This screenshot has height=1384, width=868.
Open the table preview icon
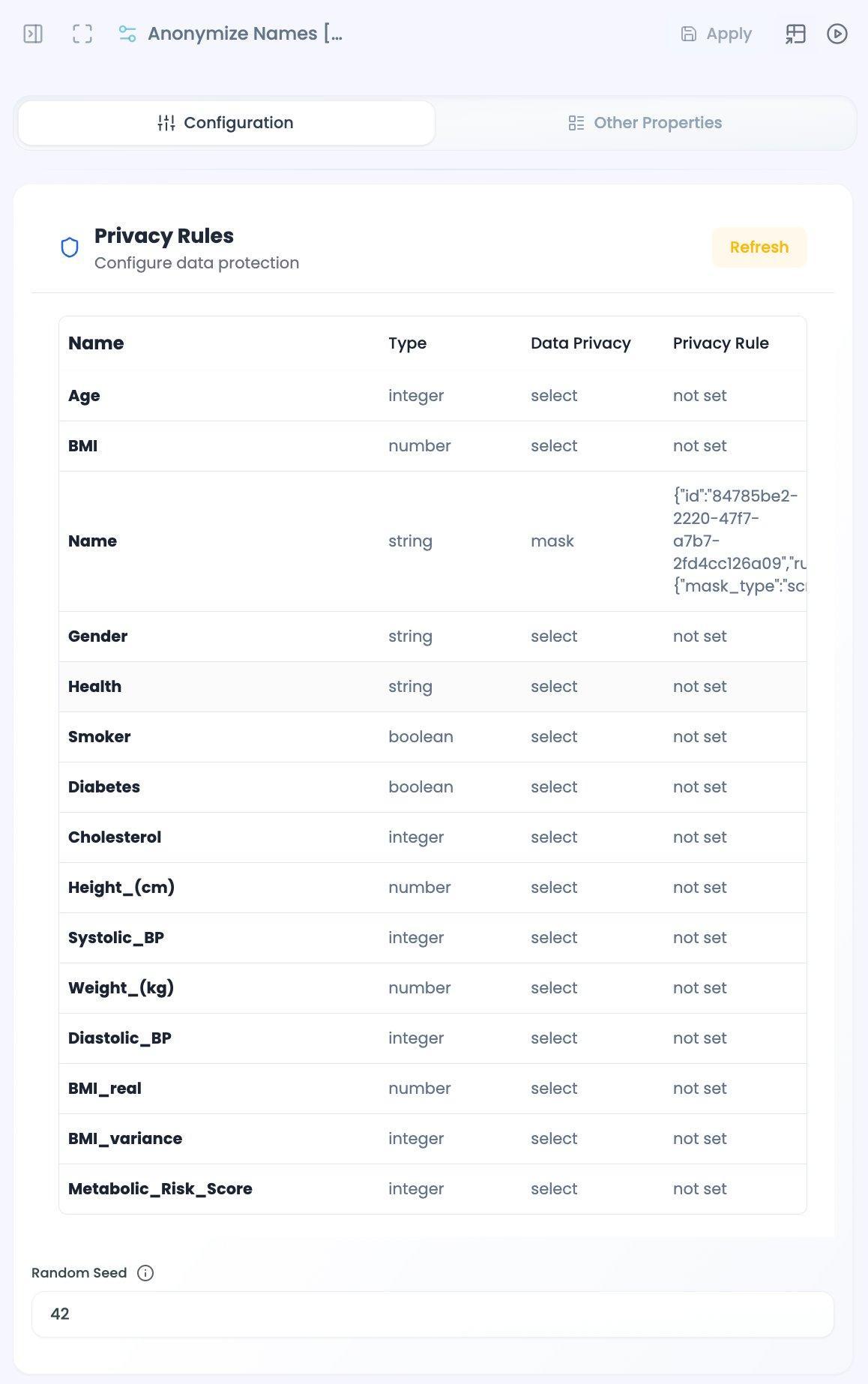795,34
